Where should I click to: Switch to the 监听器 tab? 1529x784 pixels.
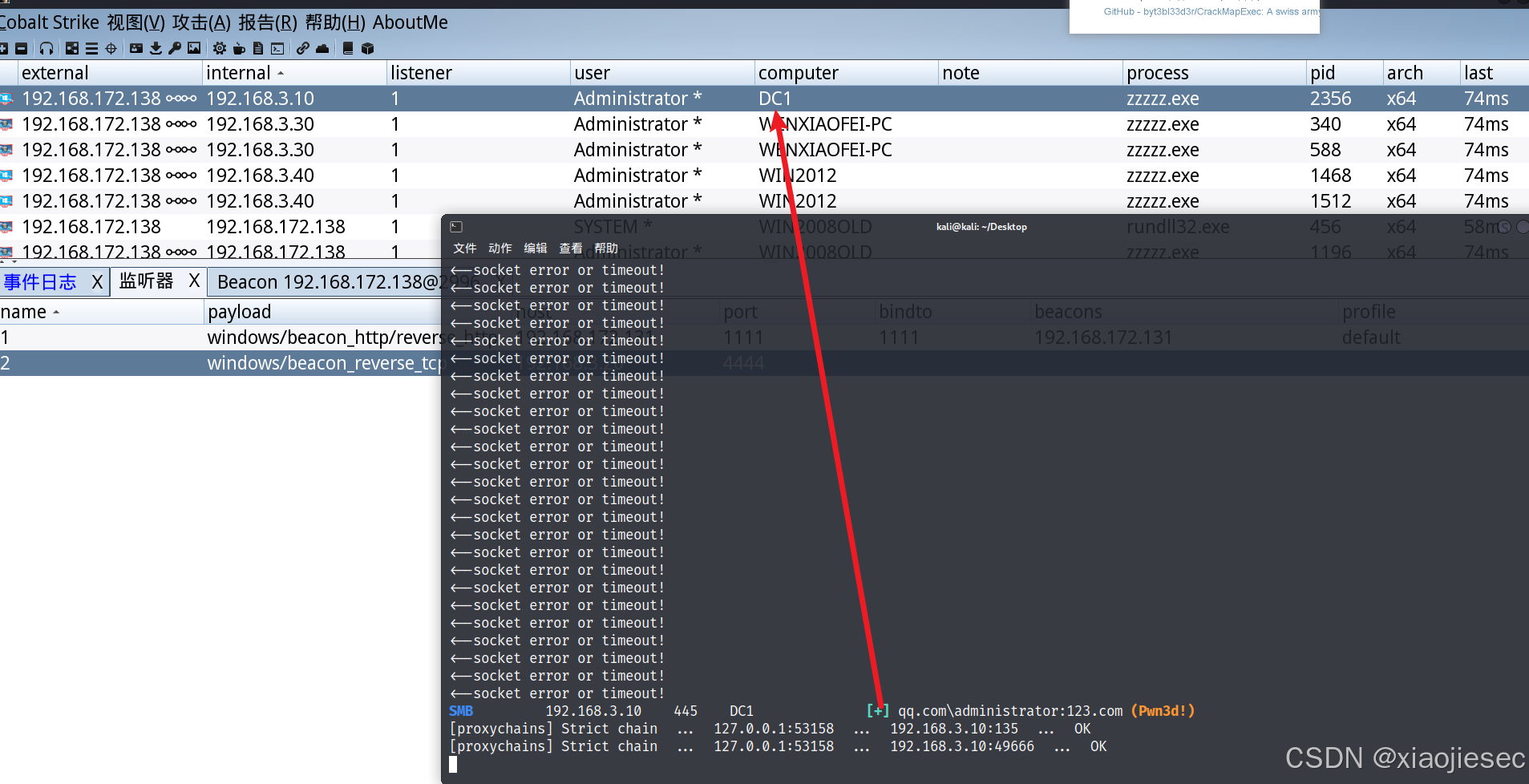tap(146, 281)
